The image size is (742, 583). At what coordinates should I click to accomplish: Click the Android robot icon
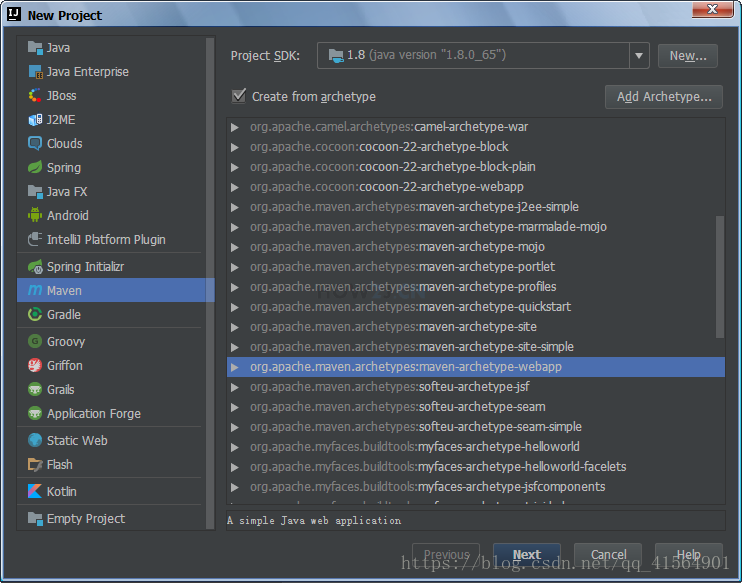click(x=35, y=215)
